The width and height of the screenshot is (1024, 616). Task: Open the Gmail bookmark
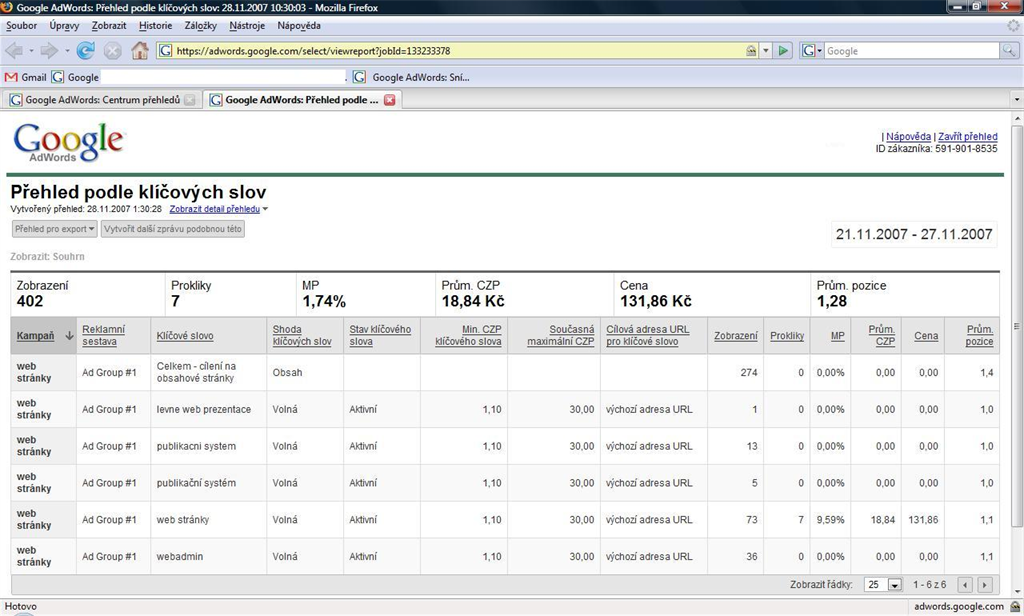click(25, 77)
